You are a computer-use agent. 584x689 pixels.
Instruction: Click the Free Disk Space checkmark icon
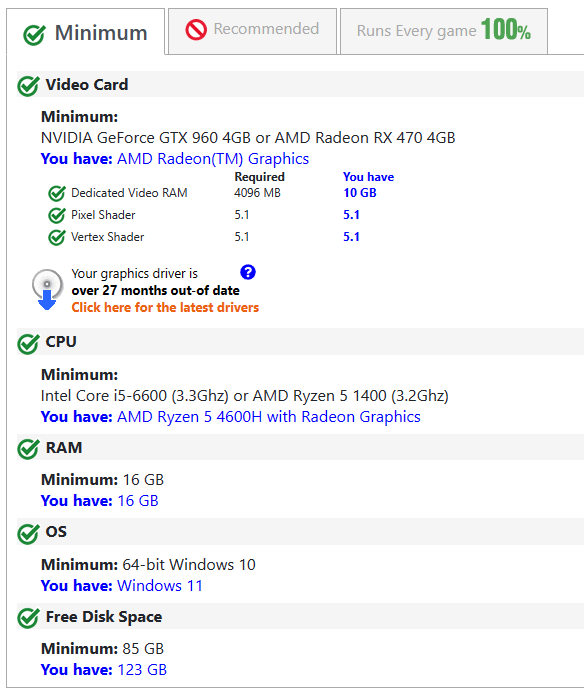(29, 618)
